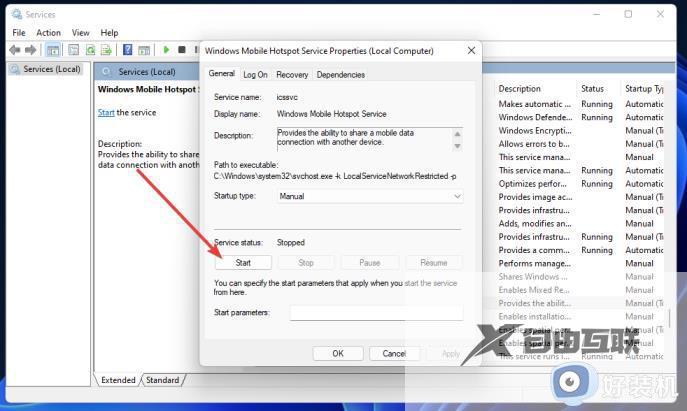Image resolution: width=687 pixels, height=411 pixels.
Task: Click the Status column header
Action: (x=592, y=89)
